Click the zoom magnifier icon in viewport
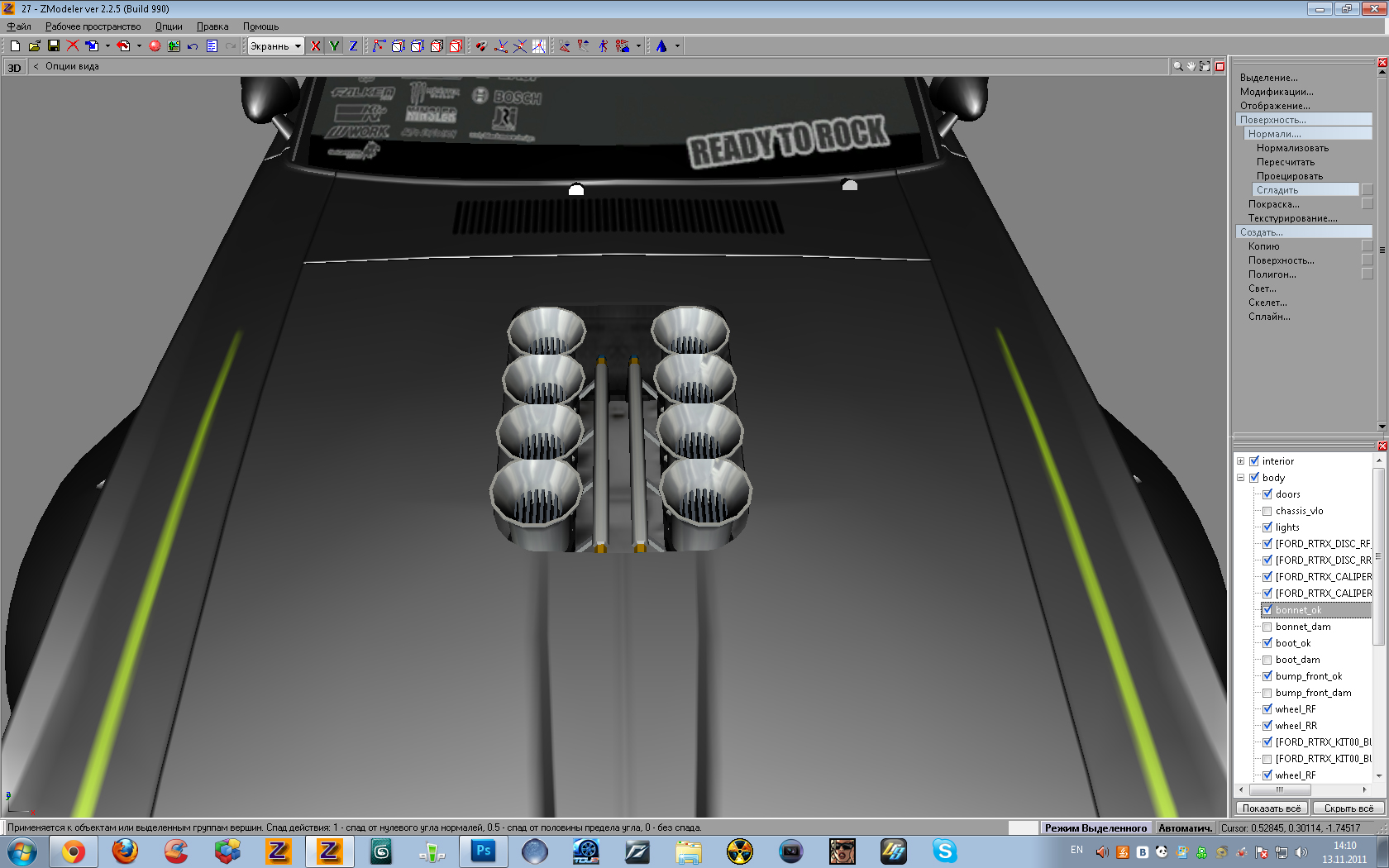The height and width of the screenshot is (868, 1389). (1177, 66)
